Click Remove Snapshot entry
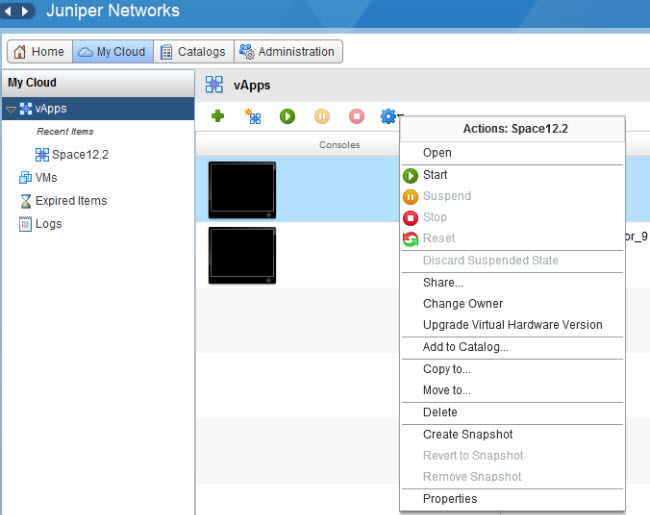Image resolution: width=650 pixels, height=515 pixels. click(x=512, y=477)
